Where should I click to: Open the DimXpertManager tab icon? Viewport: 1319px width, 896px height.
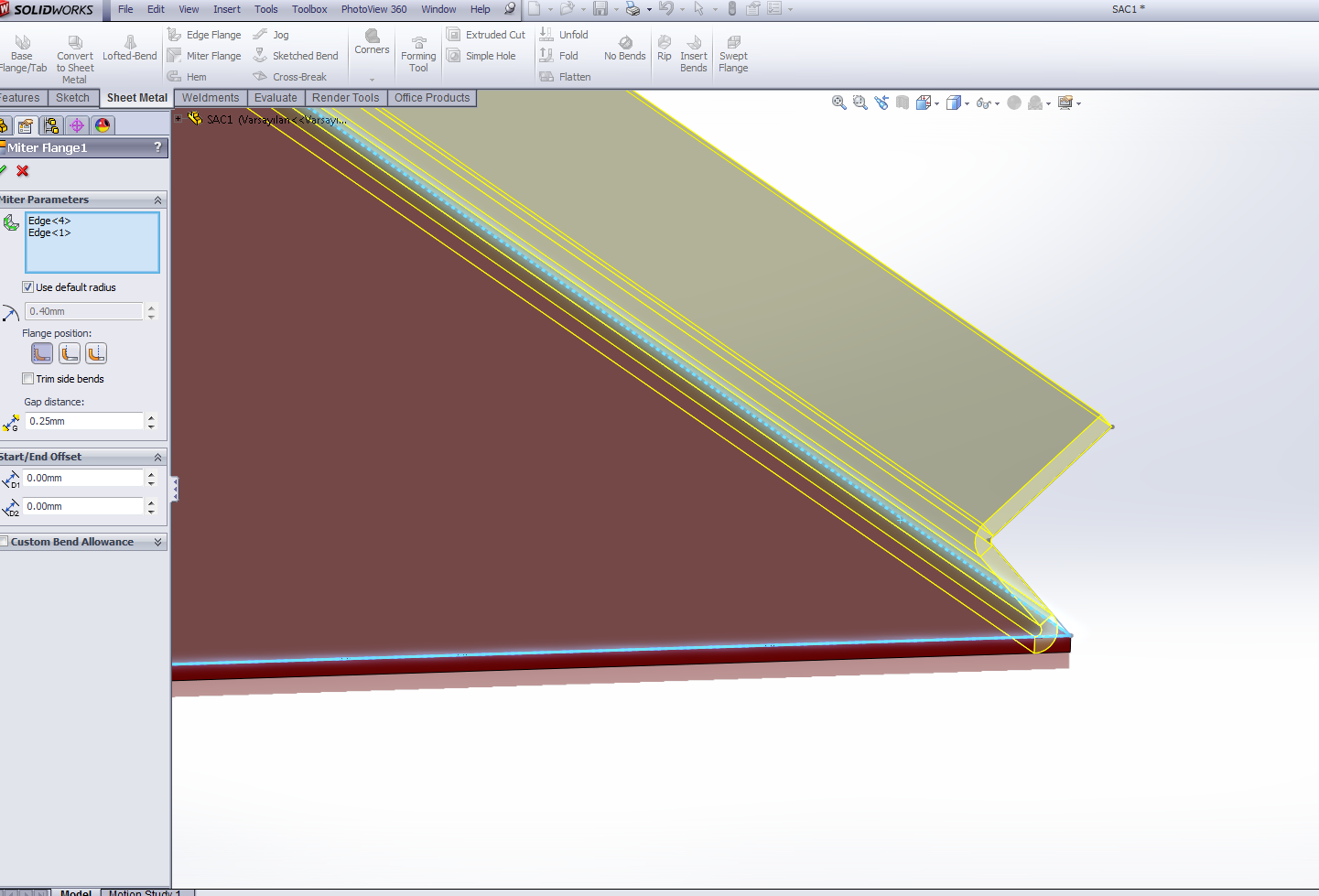pyautogui.click(x=77, y=125)
